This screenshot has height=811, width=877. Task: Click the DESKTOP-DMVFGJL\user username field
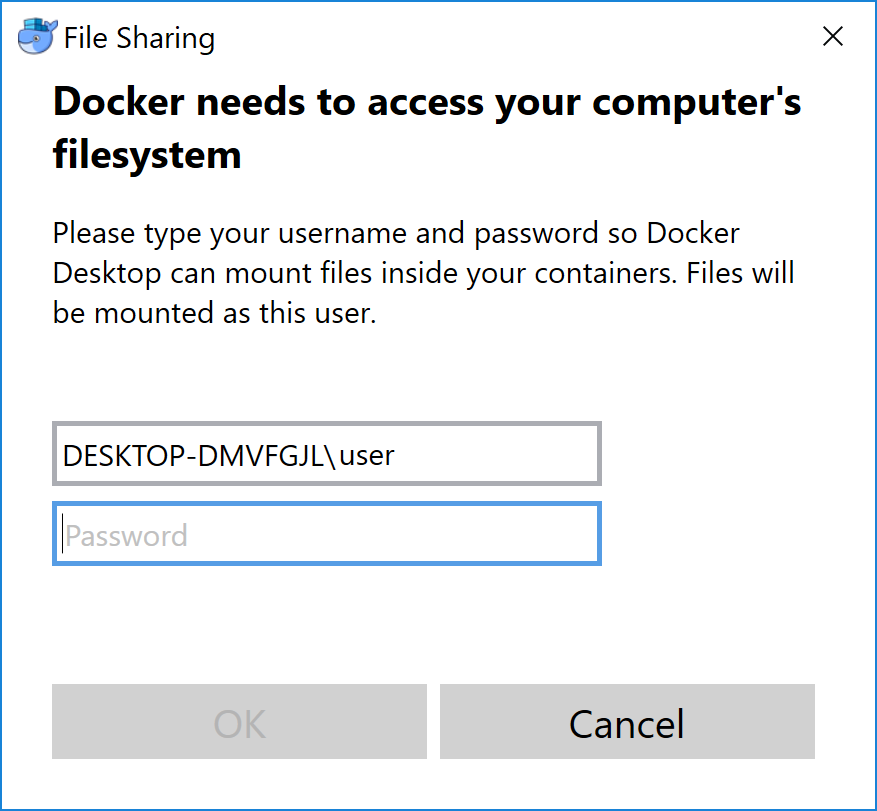click(326, 455)
